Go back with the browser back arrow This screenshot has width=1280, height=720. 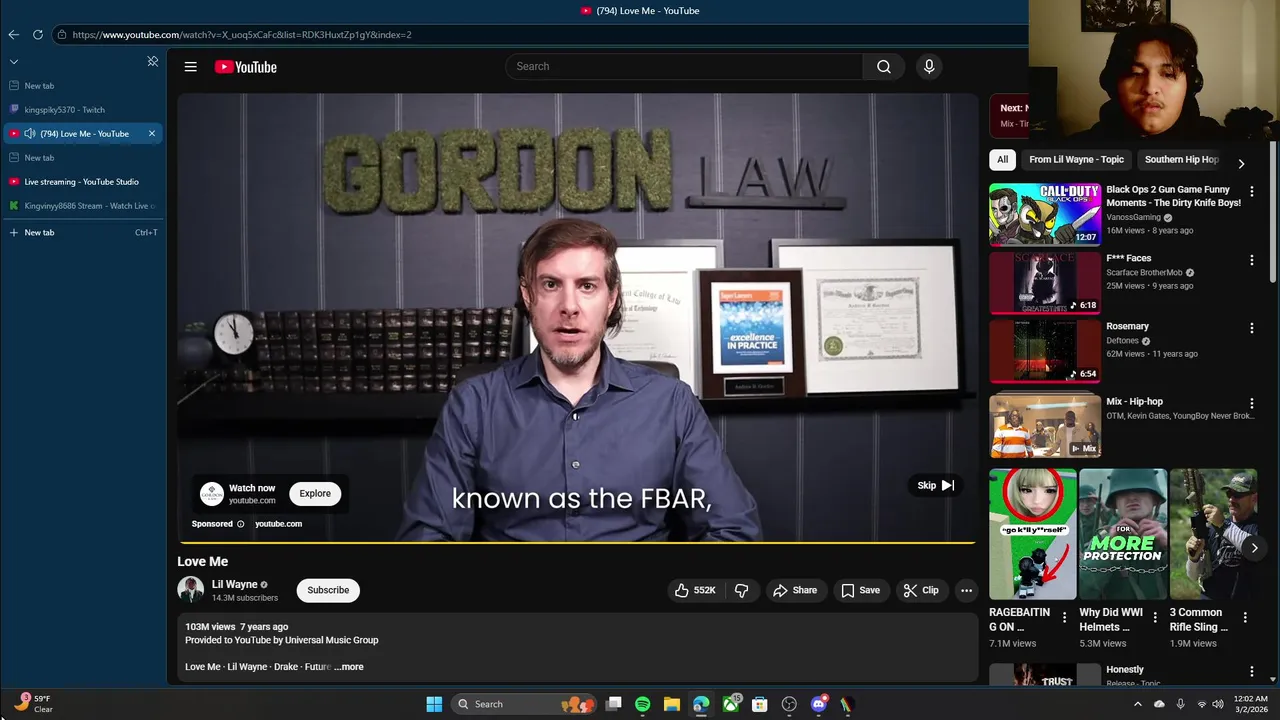pyautogui.click(x=14, y=34)
